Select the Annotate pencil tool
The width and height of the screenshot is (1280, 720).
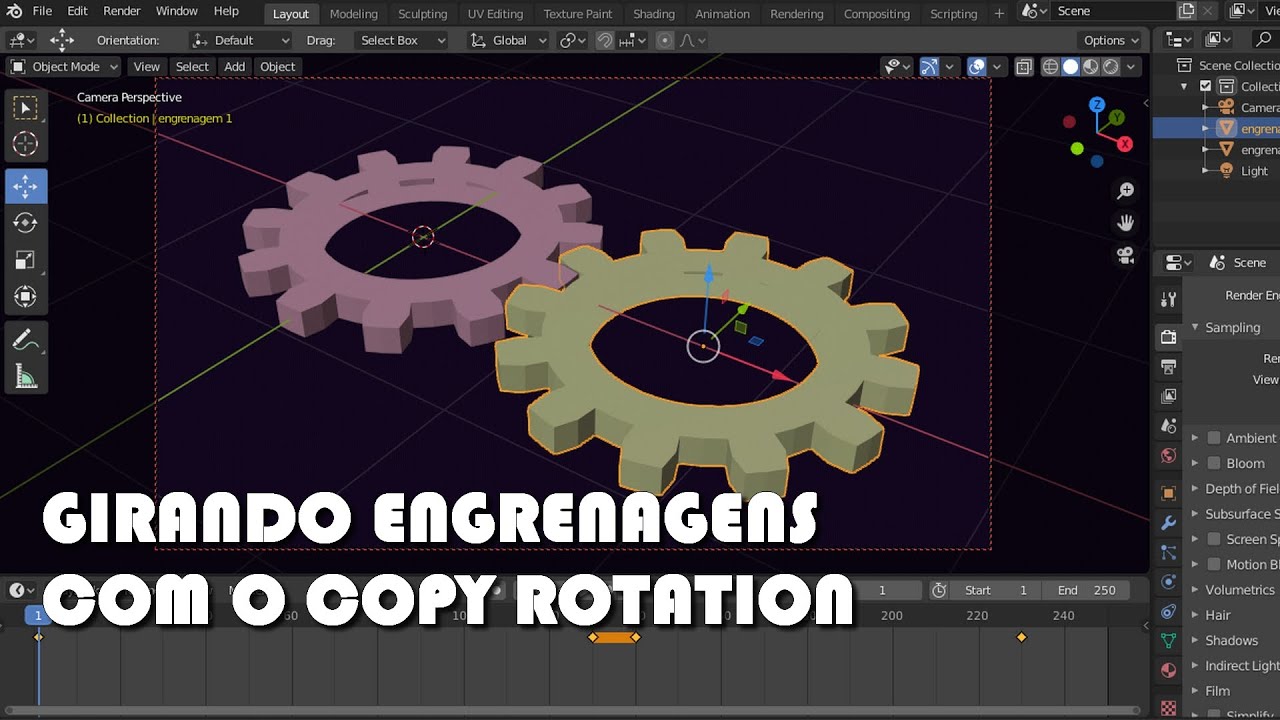coord(25,340)
